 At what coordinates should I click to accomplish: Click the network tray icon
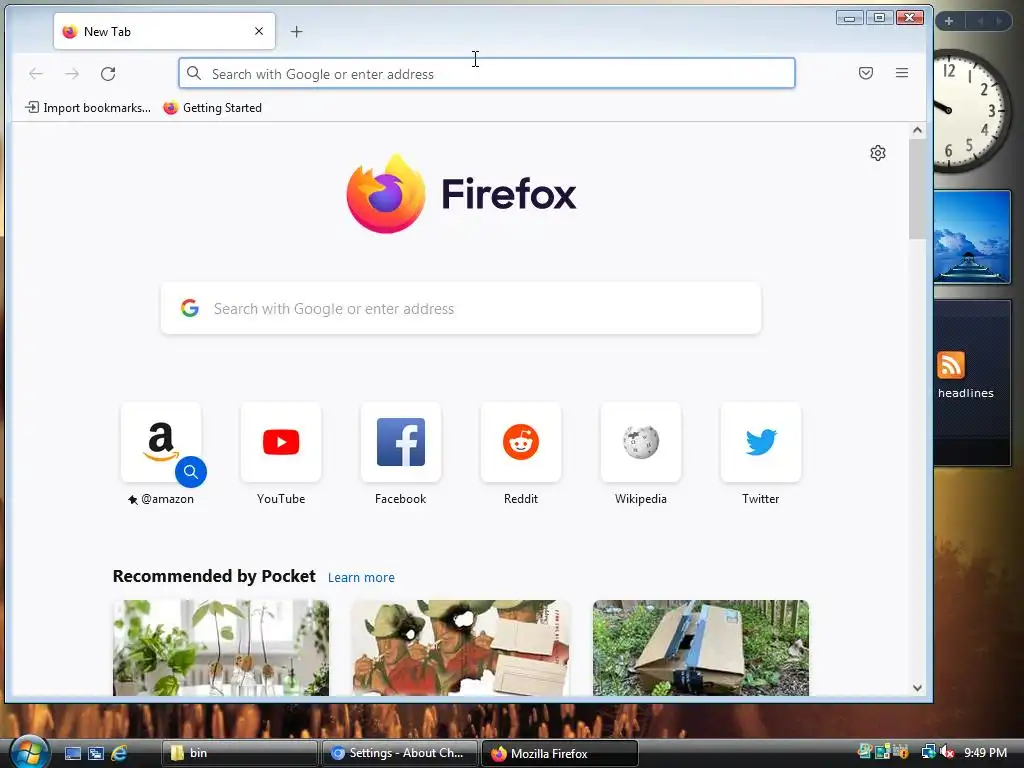[x=928, y=752]
